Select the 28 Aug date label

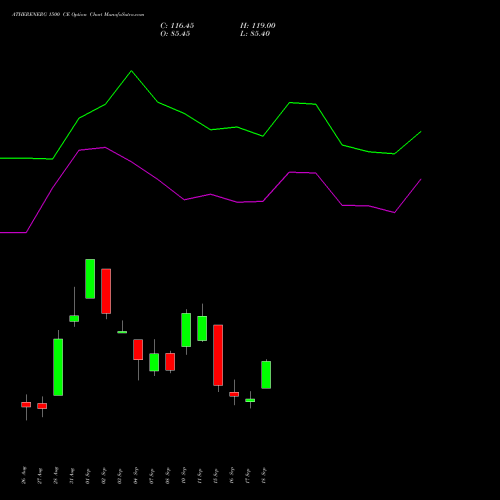click(56, 475)
